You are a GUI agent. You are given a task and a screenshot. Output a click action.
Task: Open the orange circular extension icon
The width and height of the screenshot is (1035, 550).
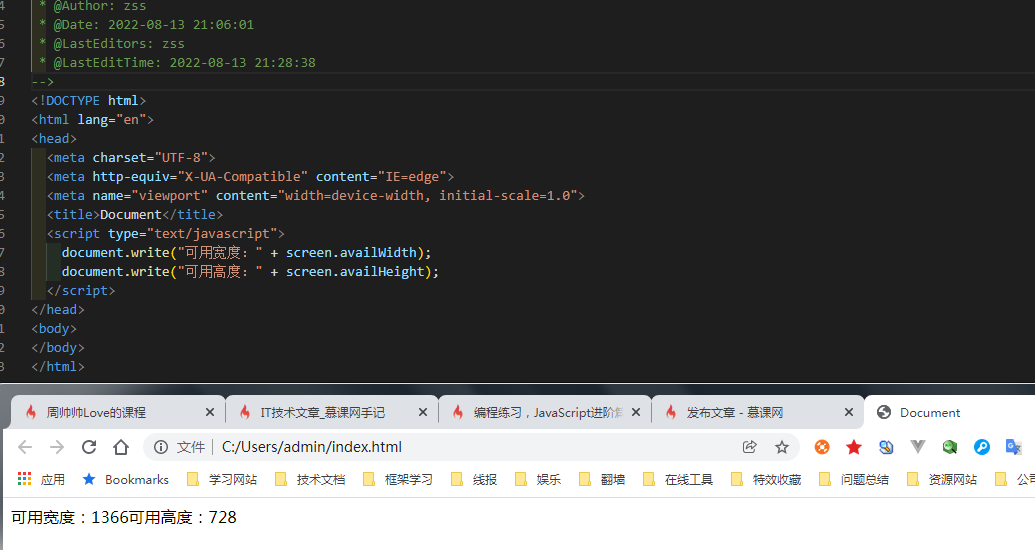coord(822,447)
